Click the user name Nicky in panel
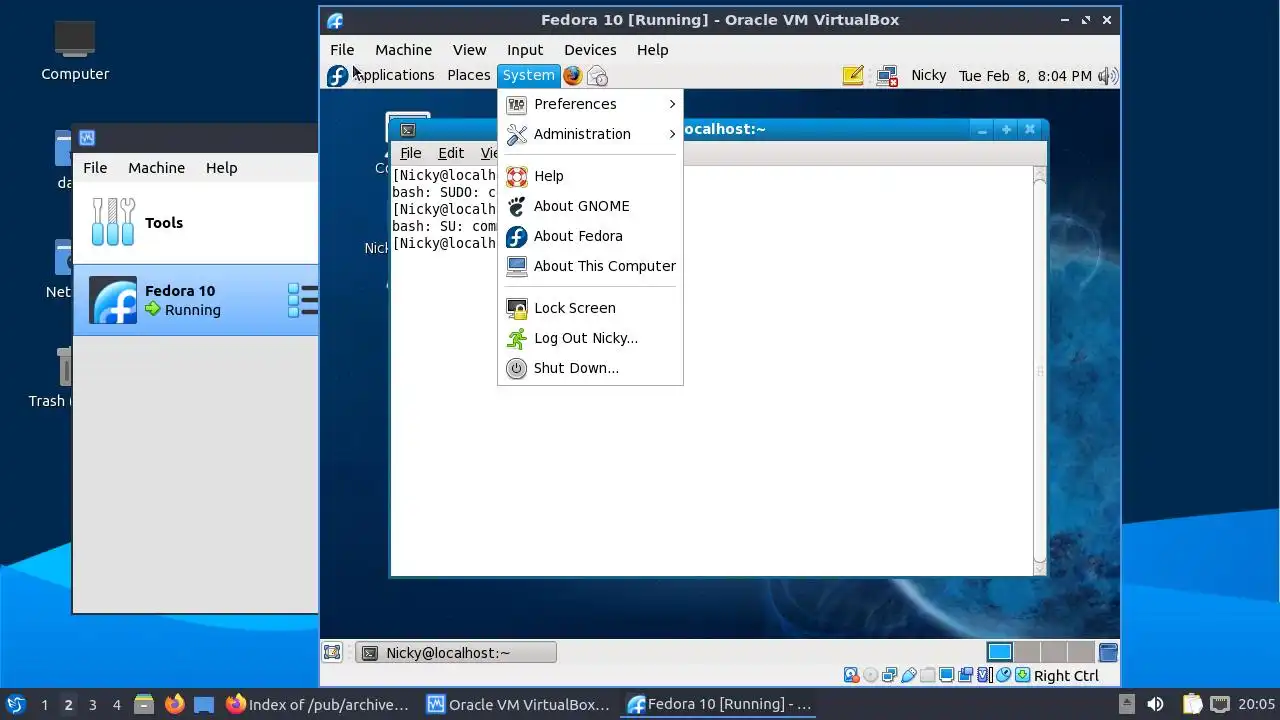 pos(929,75)
